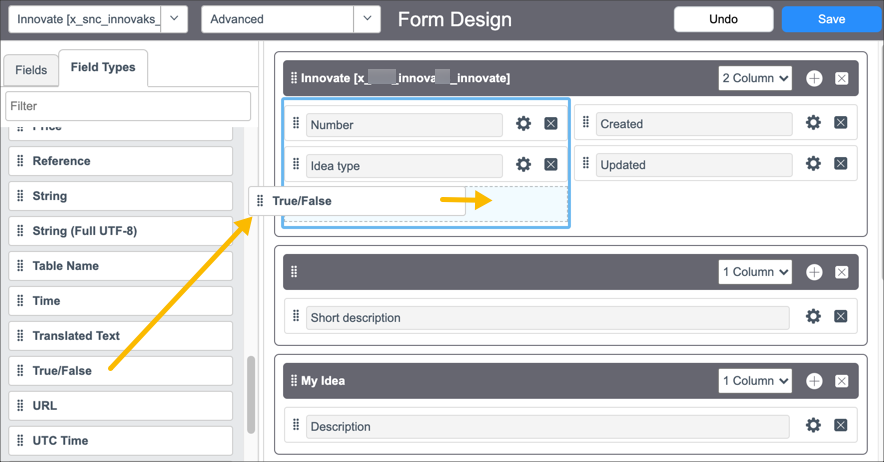Click drag handle beside Description field

tap(296, 425)
